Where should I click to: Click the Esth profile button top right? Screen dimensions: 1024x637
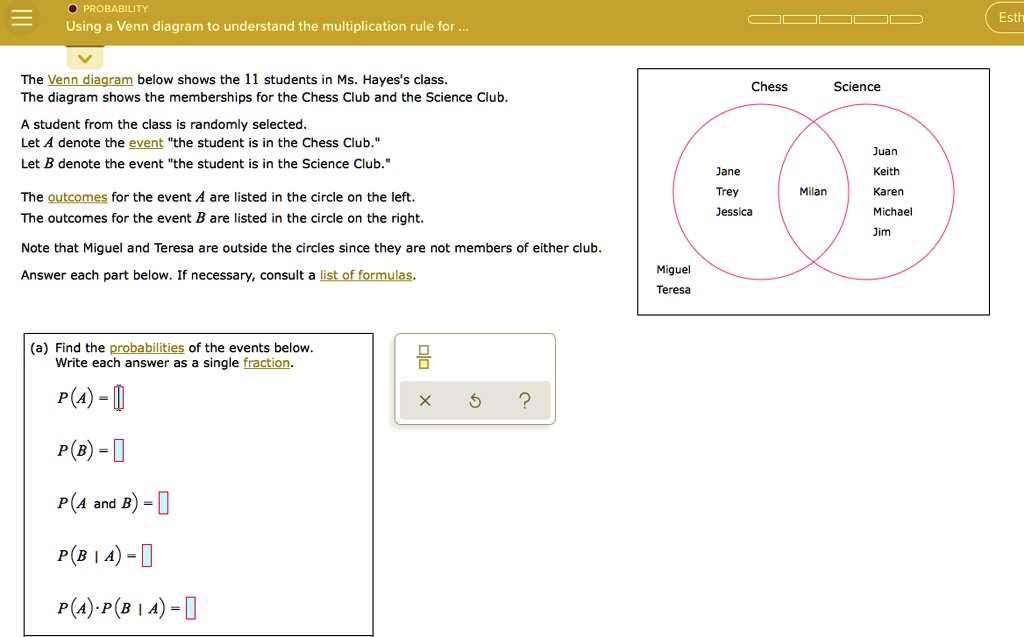tap(1006, 17)
